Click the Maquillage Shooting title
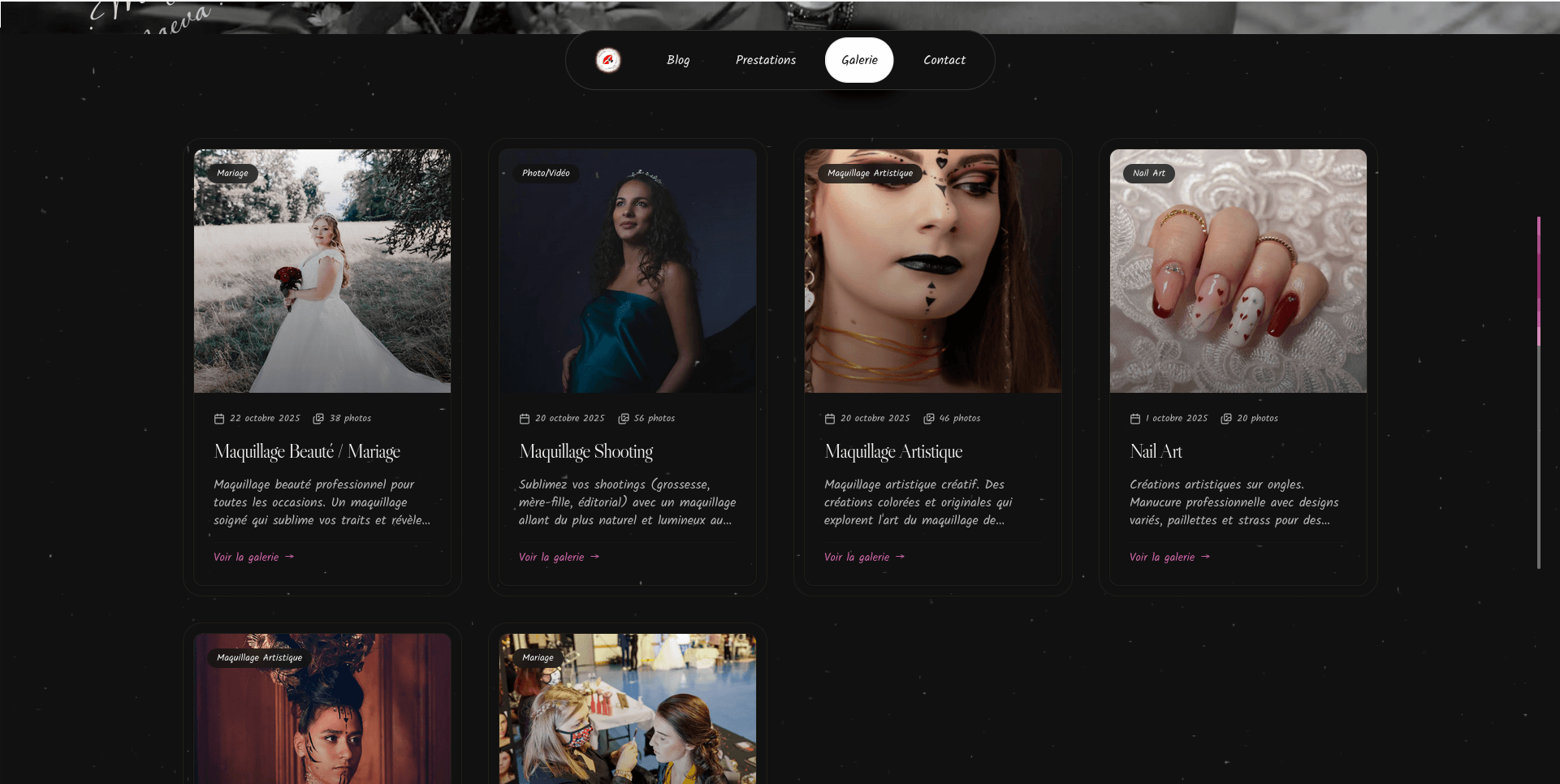 click(x=586, y=452)
